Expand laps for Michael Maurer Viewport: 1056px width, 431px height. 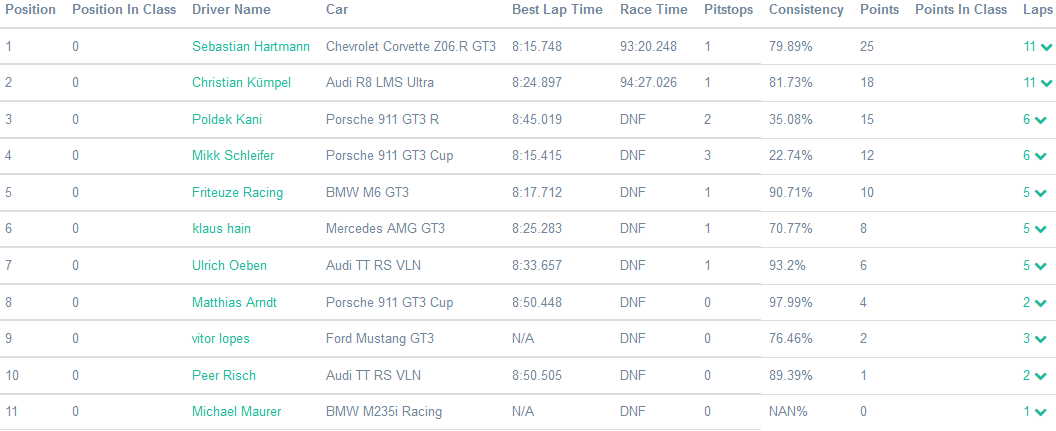(x=1041, y=412)
